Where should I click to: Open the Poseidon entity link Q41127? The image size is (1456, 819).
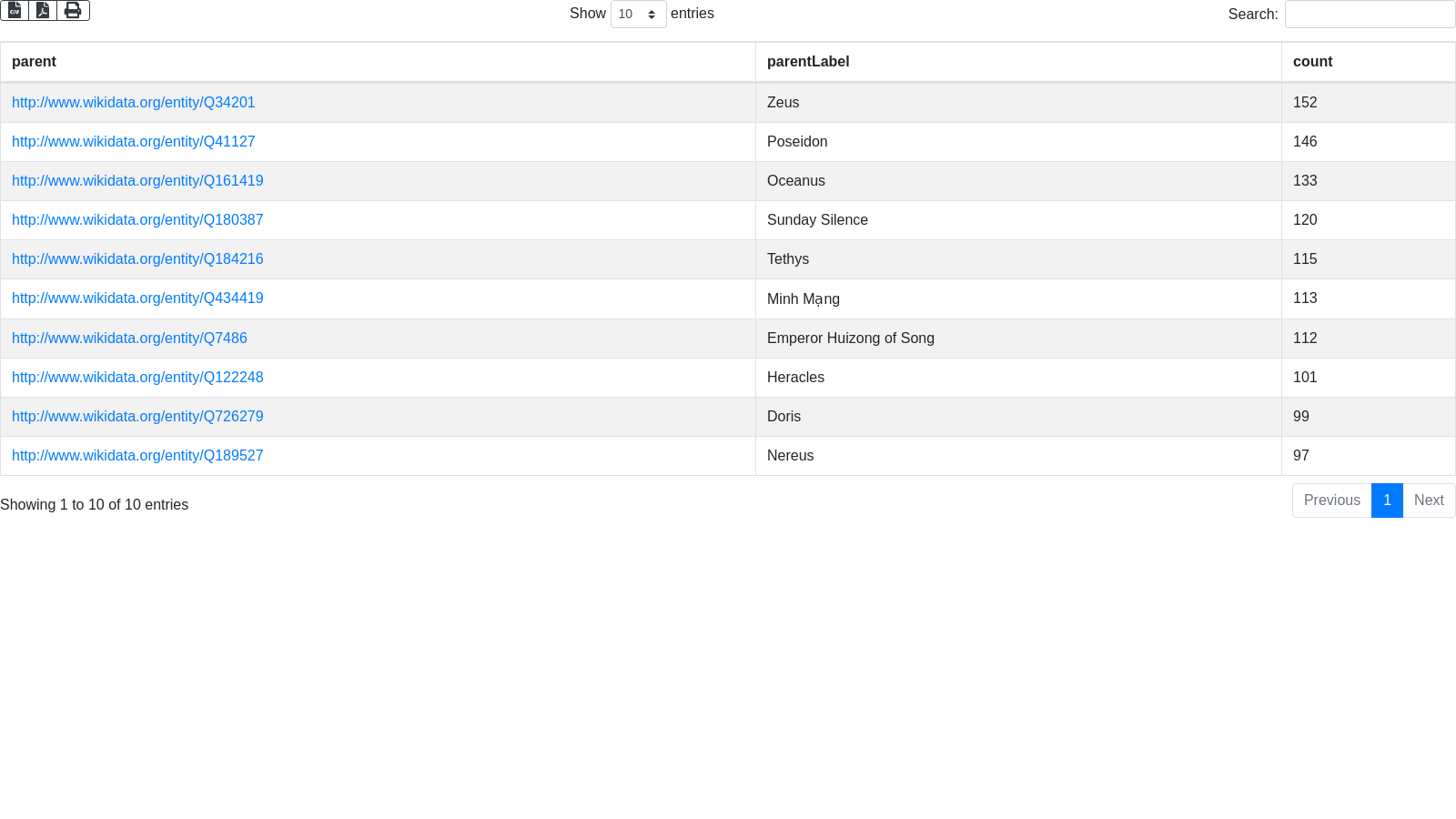coord(134,142)
